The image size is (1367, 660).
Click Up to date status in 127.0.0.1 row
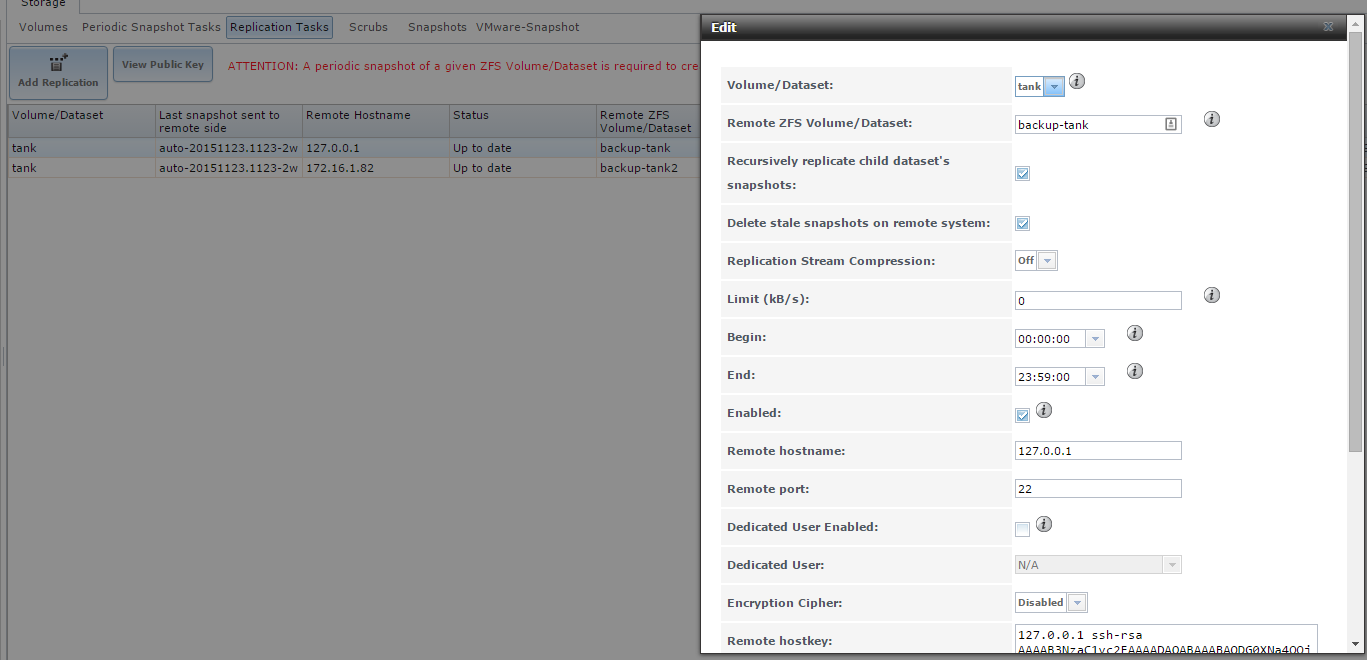482,148
